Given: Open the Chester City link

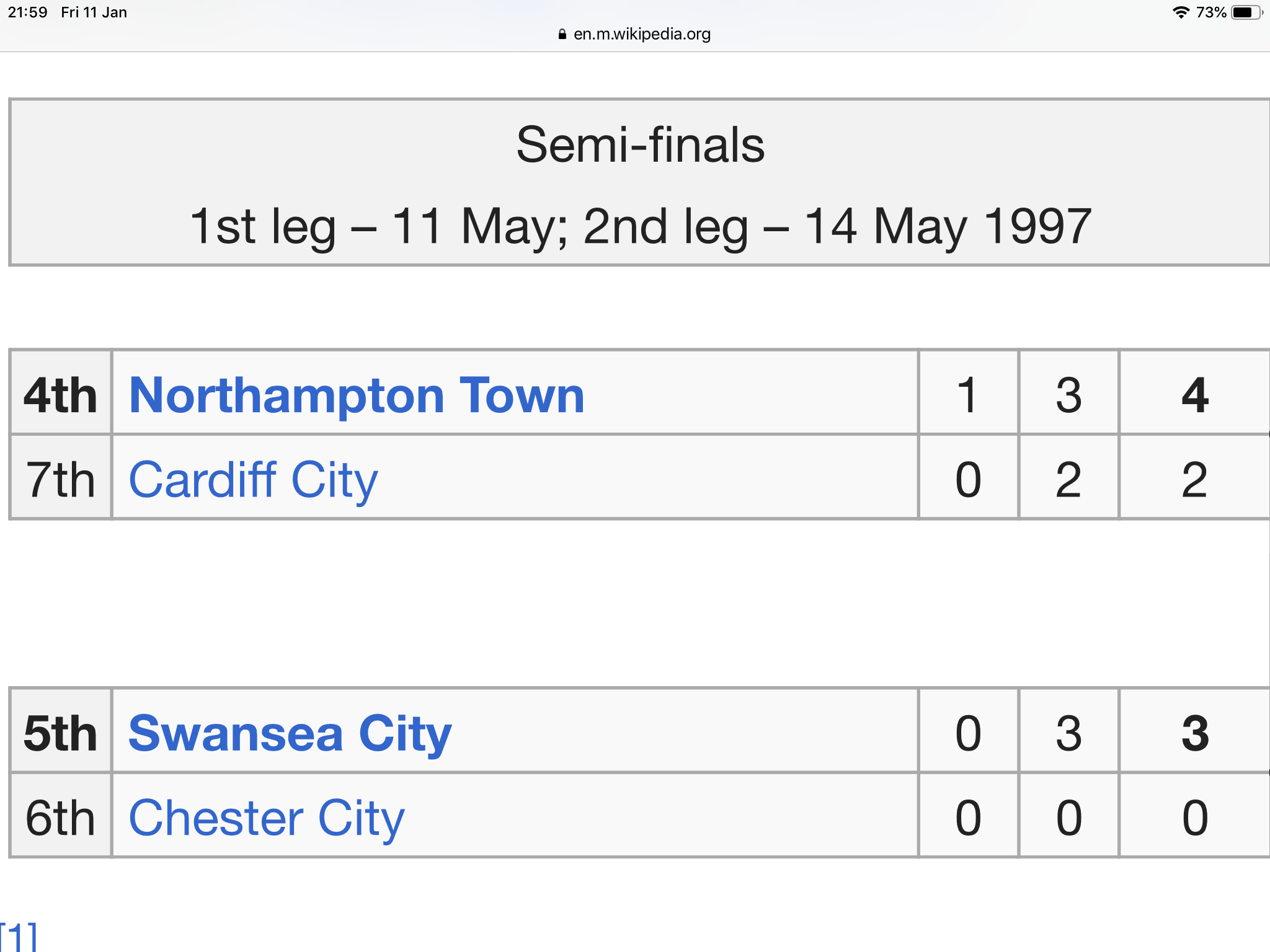Looking at the screenshot, I should (267, 818).
